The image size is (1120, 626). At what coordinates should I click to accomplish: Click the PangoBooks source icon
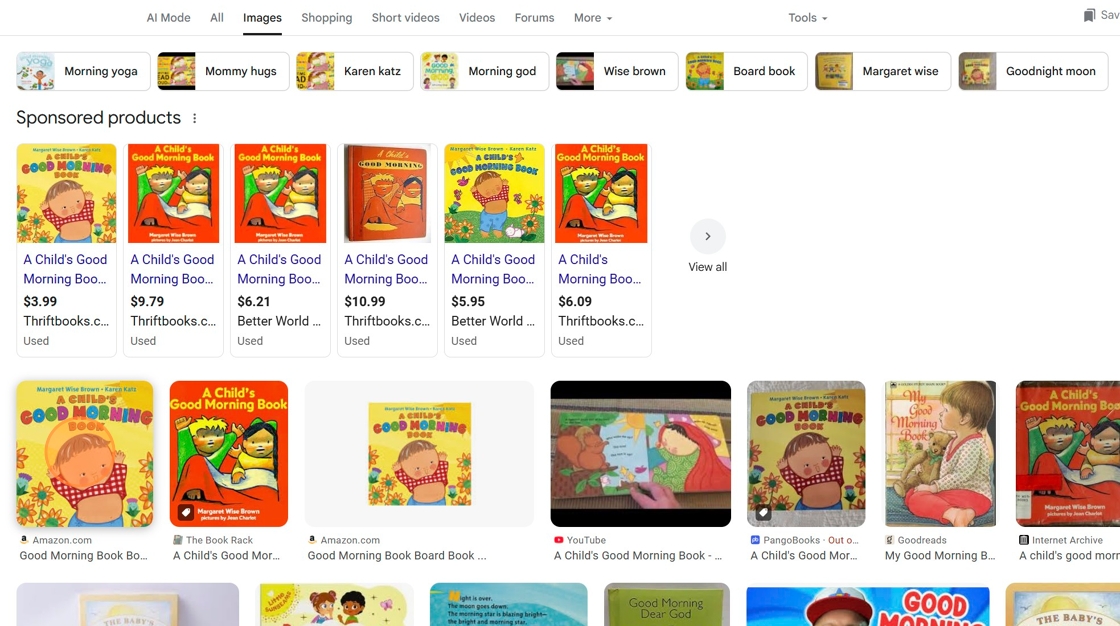tap(755, 540)
